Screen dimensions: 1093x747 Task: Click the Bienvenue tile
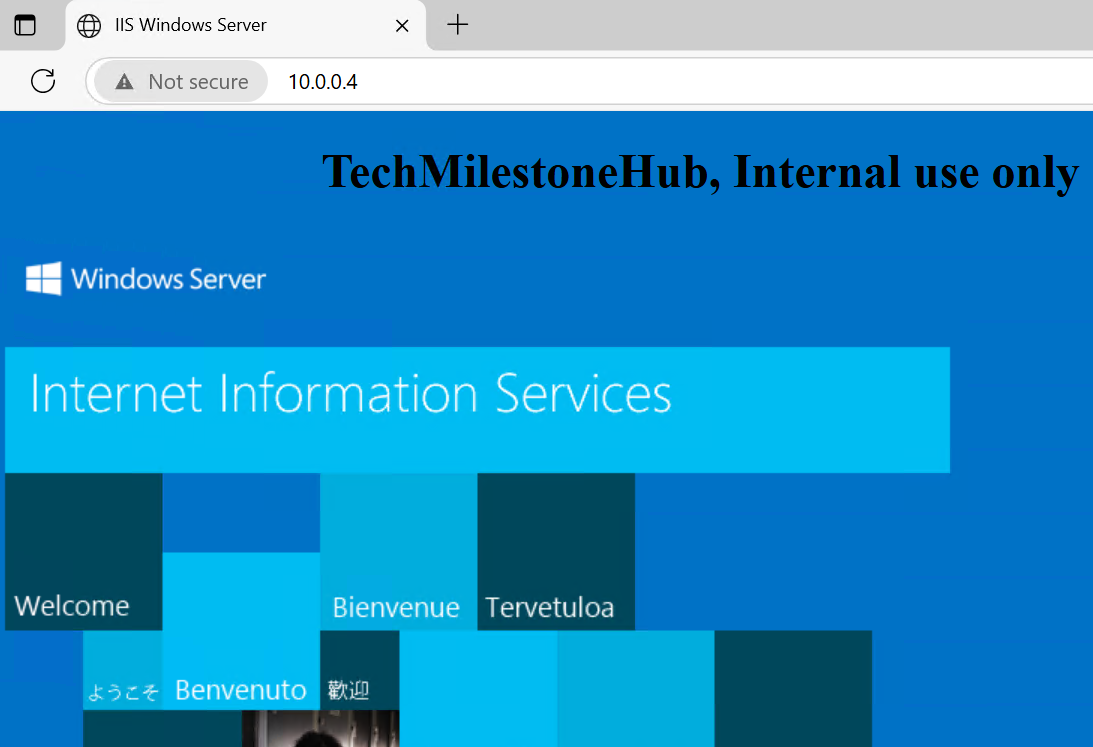point(399,552)
